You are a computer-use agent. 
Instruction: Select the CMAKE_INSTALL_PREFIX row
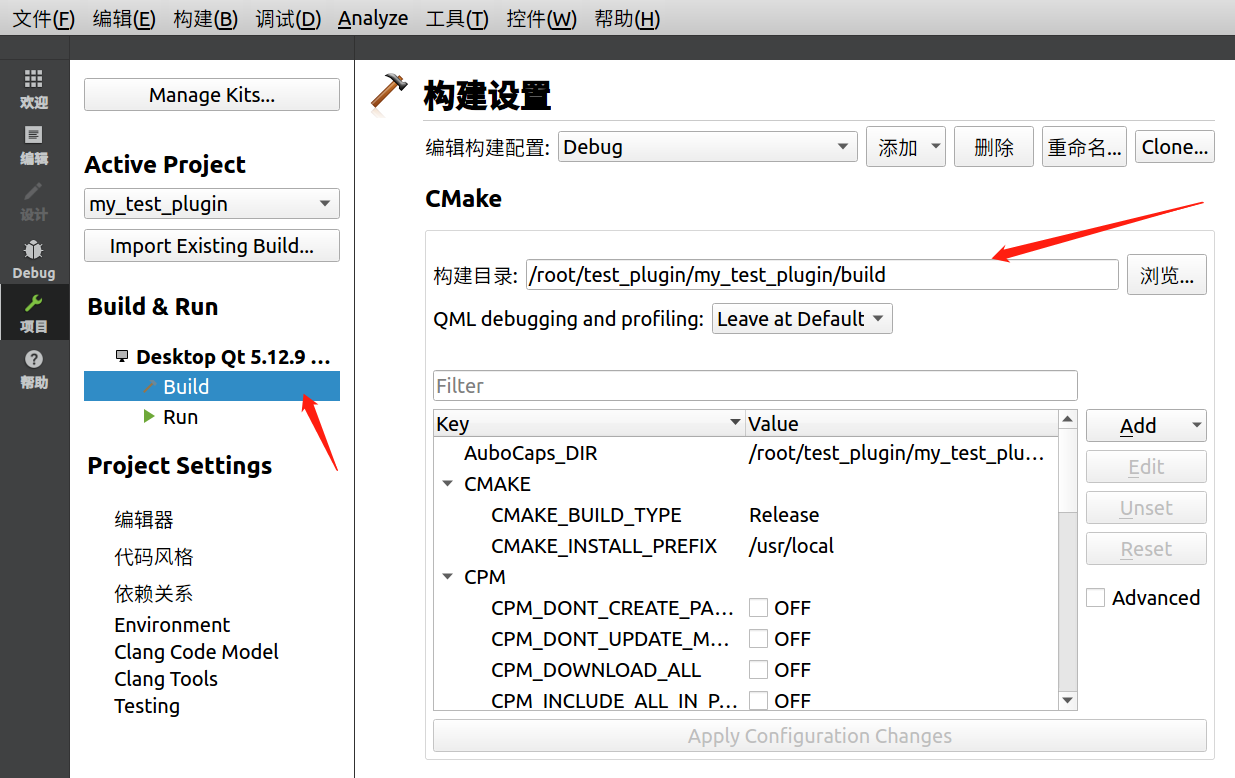tap(746, 546)
